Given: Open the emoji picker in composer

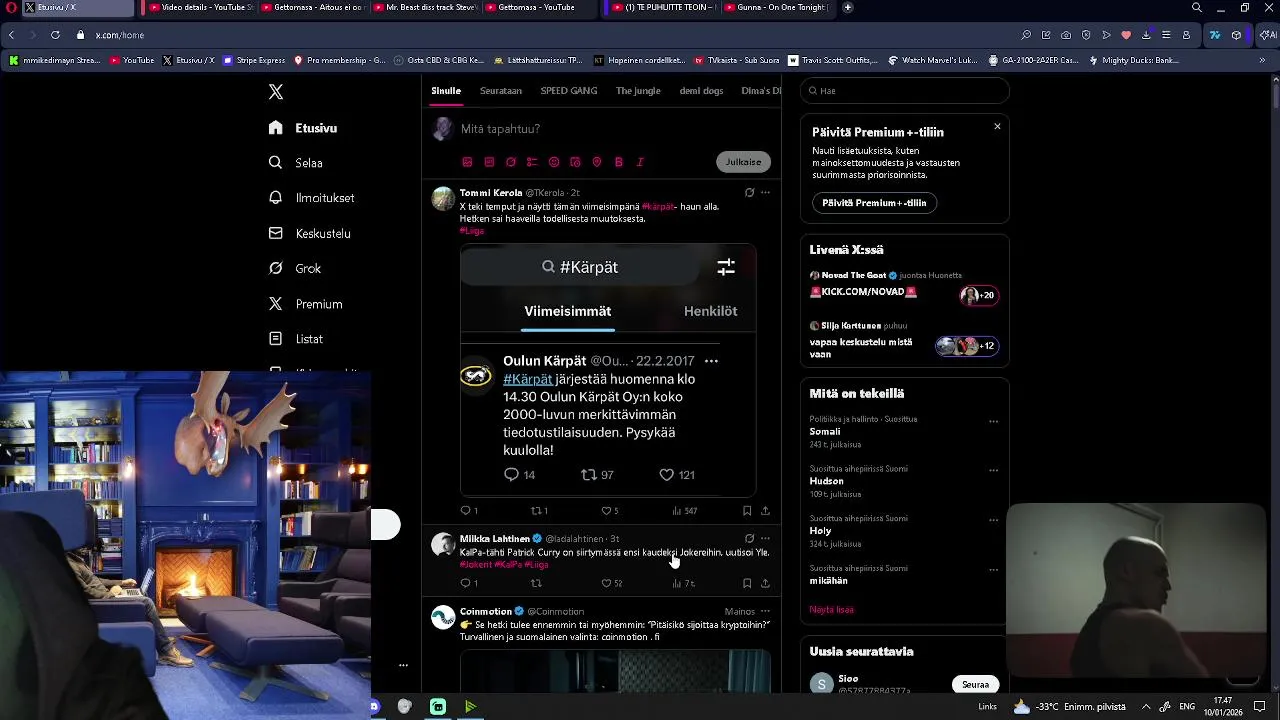Looking at the screenshot, I should 554,162.
